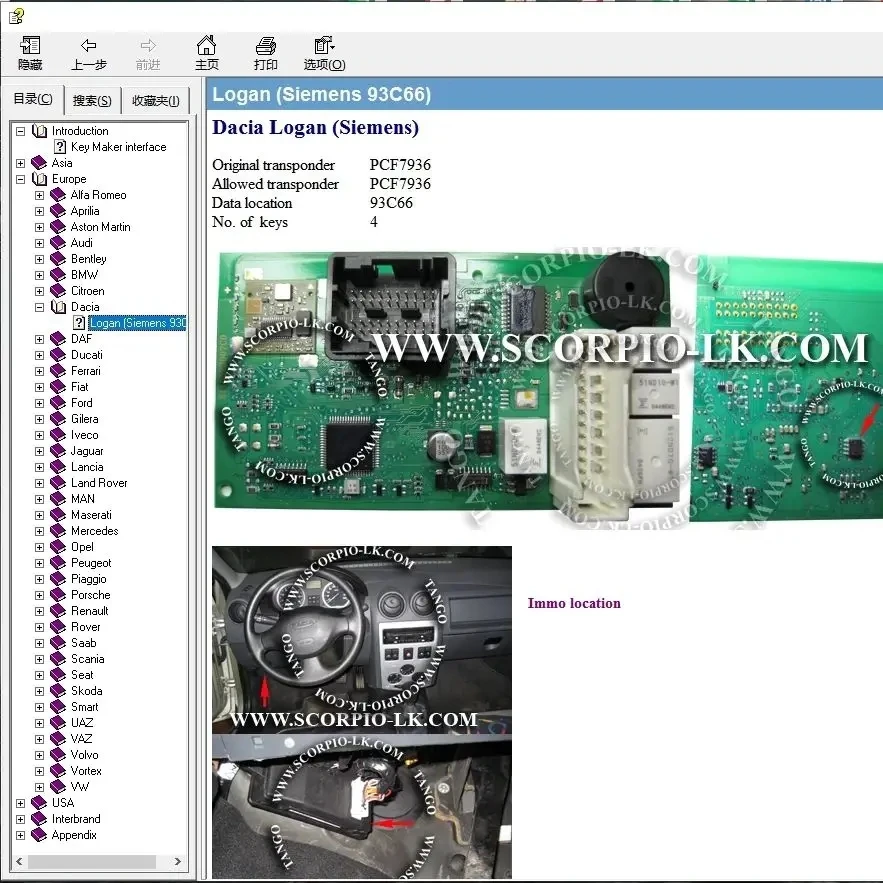This screenshot has width=883, height=883.
Task: Click the tree scrollbar left arrow
Action: [x=20, y=862]
